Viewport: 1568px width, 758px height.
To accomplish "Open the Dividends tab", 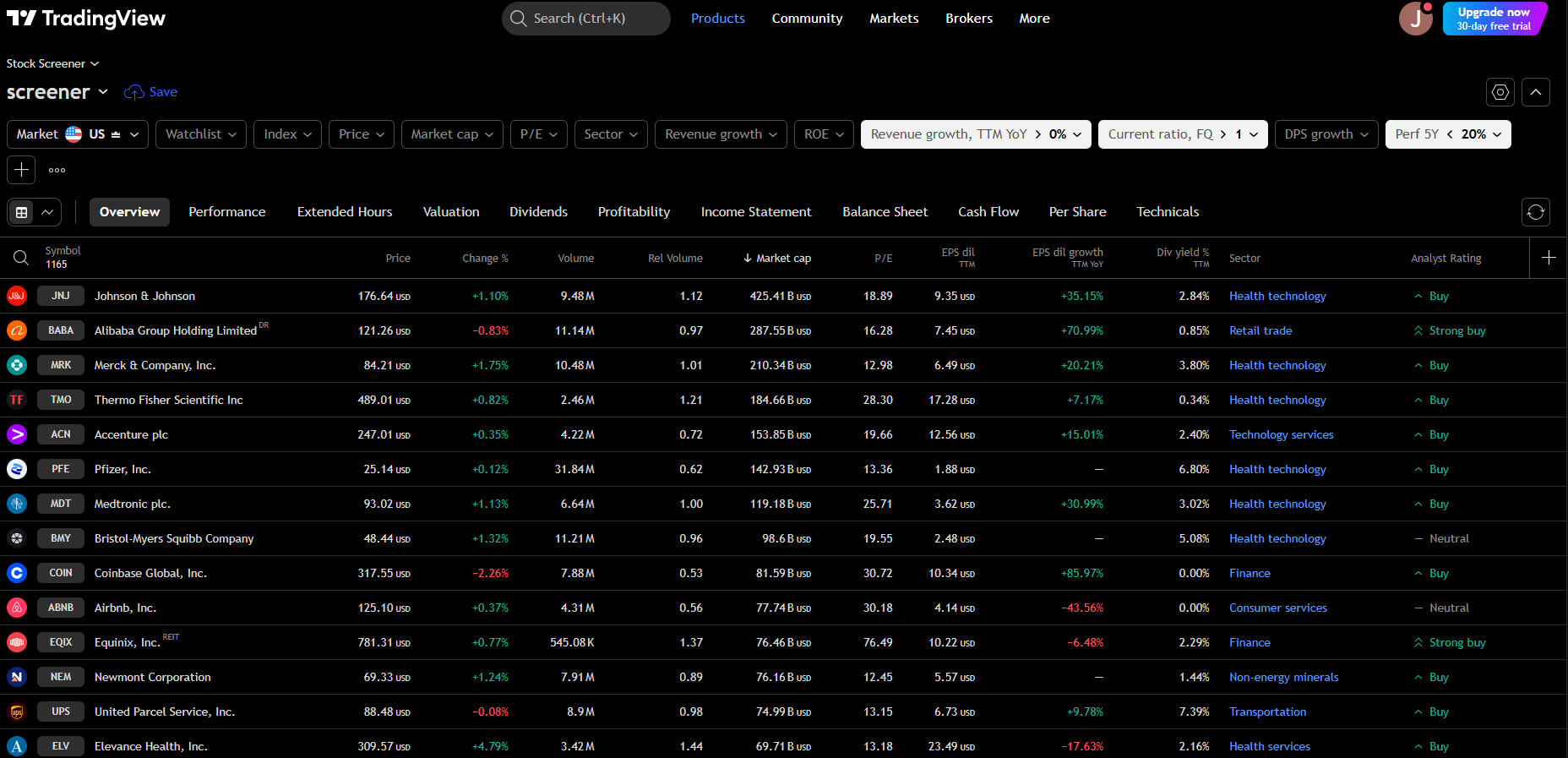I will coord(538,212).
